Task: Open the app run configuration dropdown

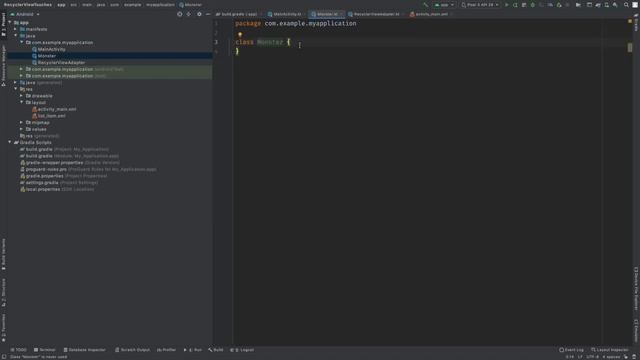Action: pos(444,5)
